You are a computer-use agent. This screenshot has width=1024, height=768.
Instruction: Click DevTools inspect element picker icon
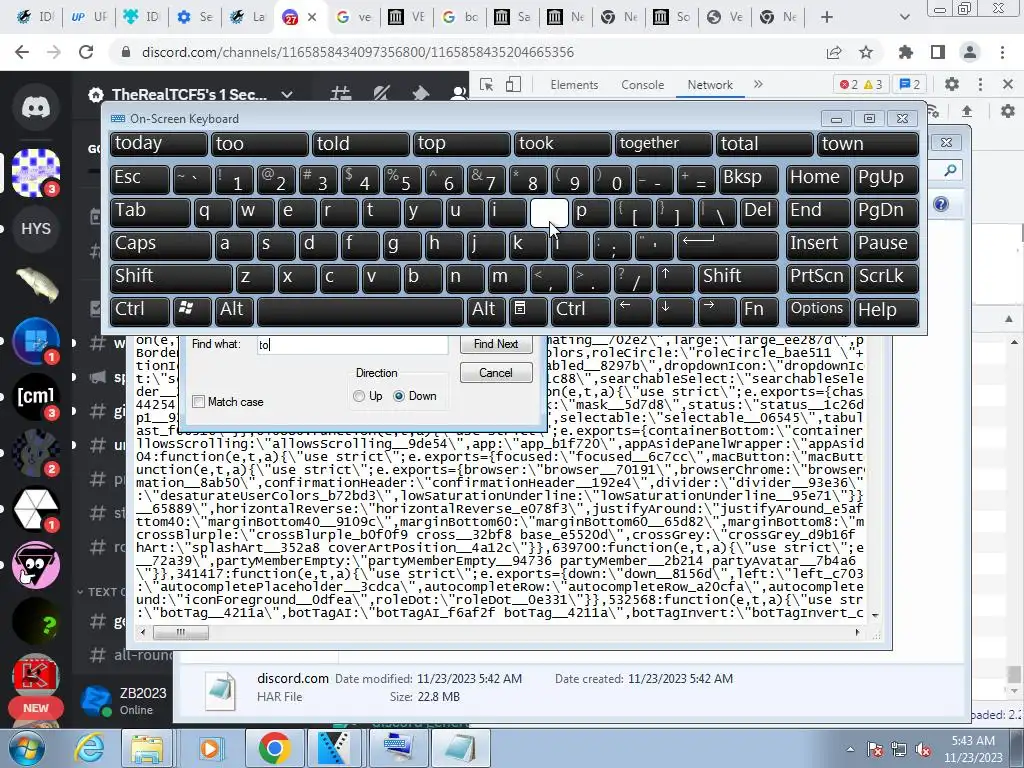coord(486,85)
